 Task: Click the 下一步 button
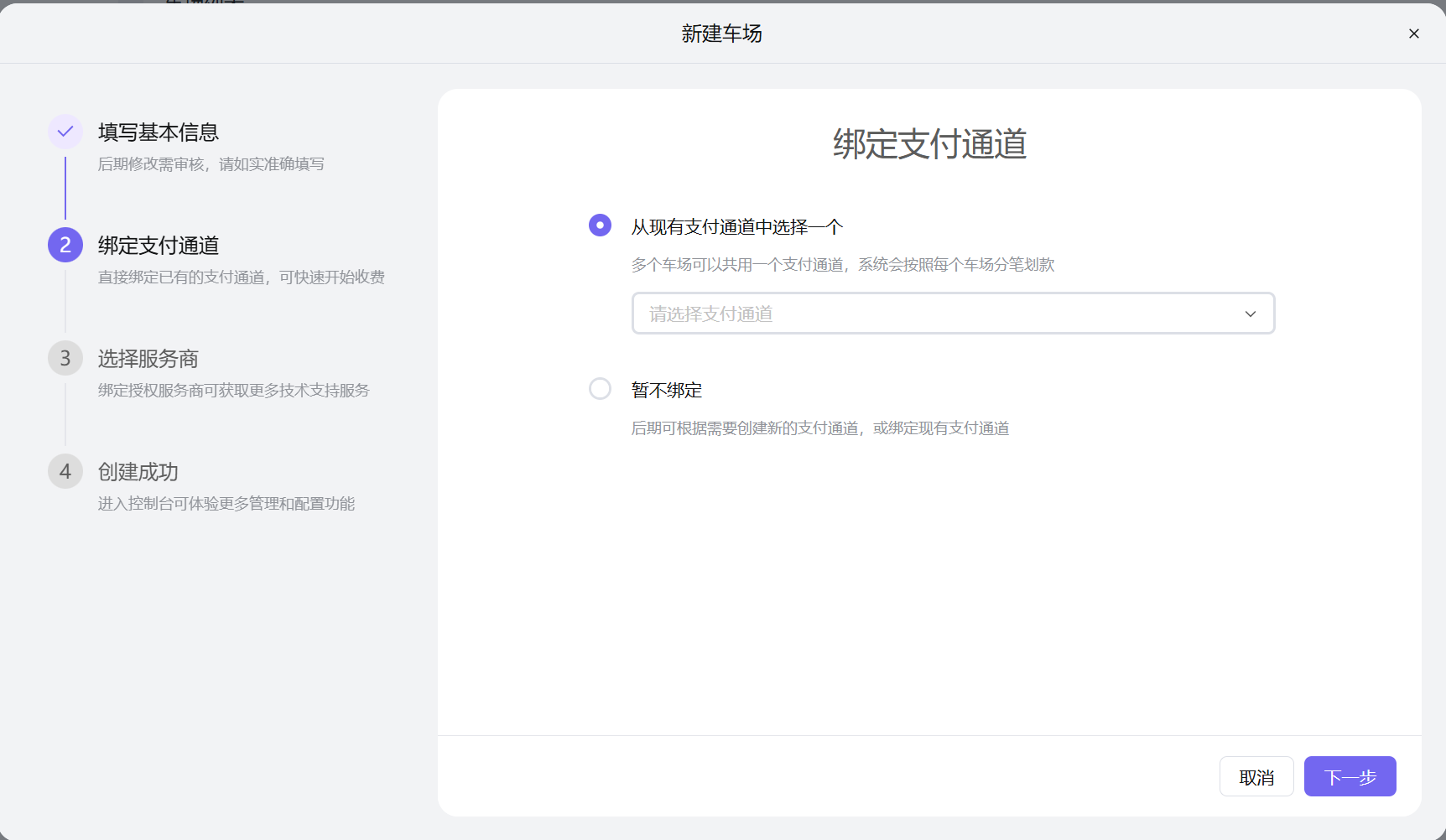click(x=1350, y=776)
